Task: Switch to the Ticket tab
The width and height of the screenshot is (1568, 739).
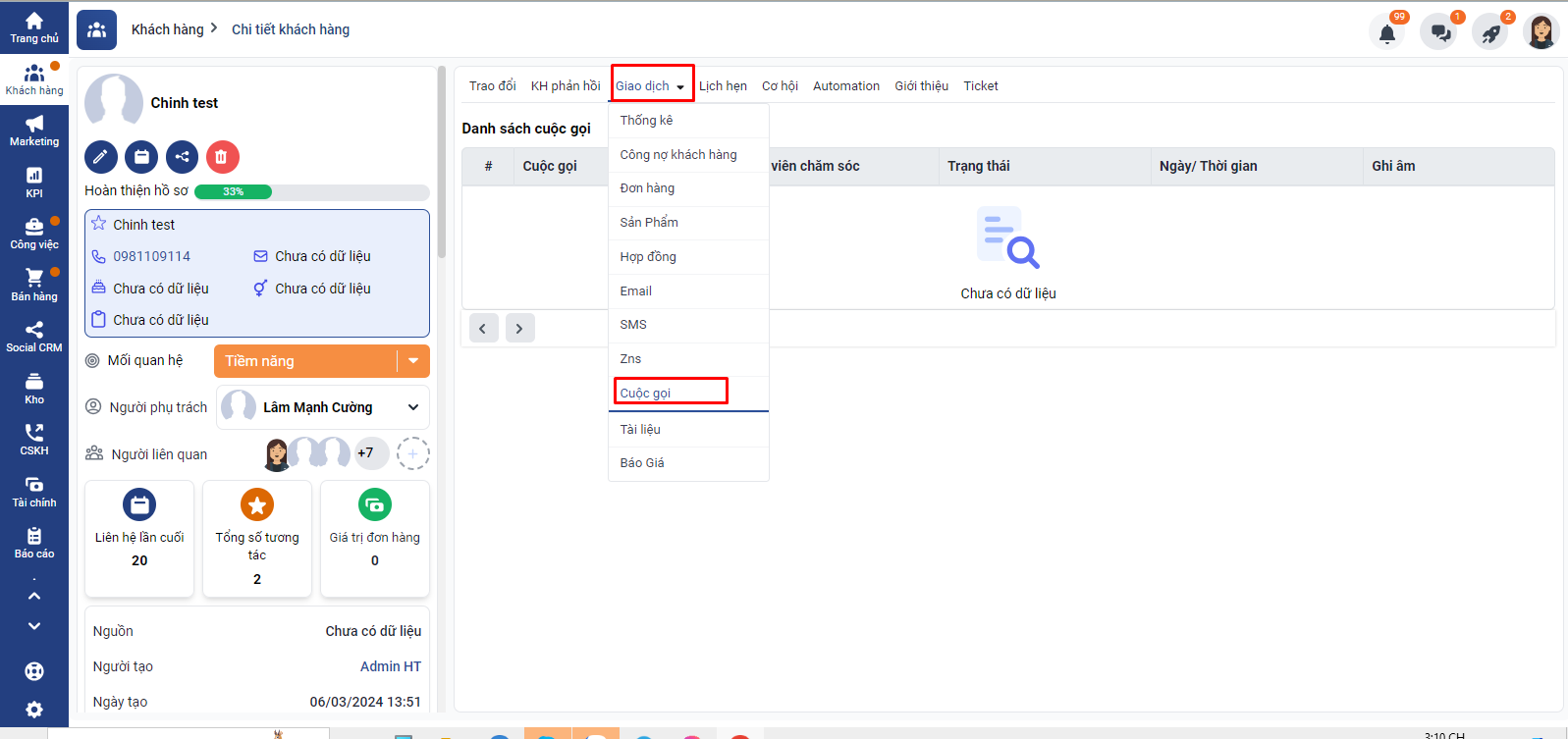Action: pos(980,86)
